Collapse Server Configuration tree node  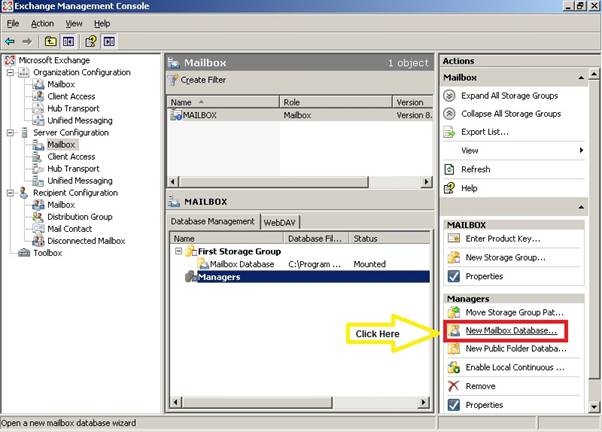pos(10,132)
